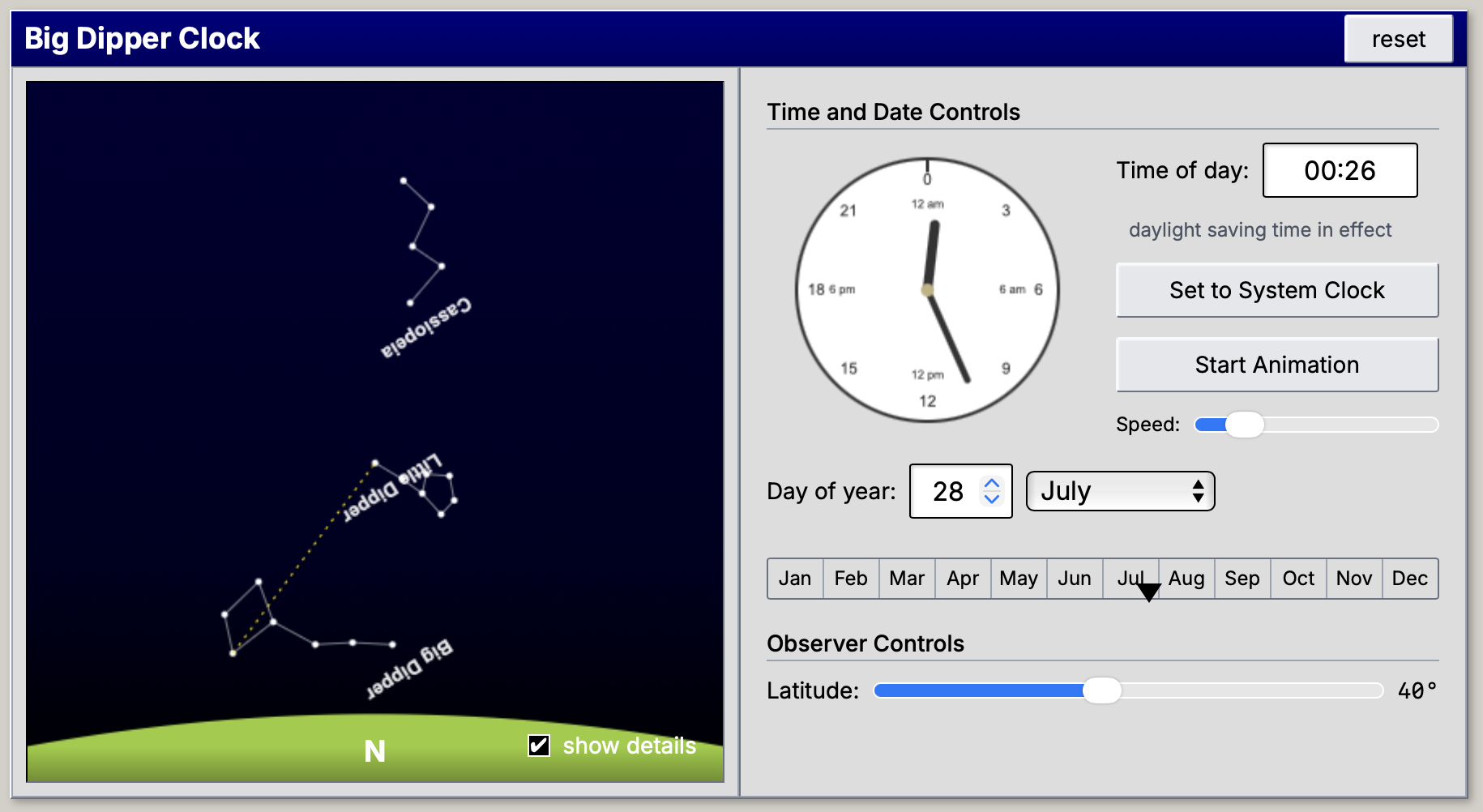Open the July month dropdown

coord(1120,491)
